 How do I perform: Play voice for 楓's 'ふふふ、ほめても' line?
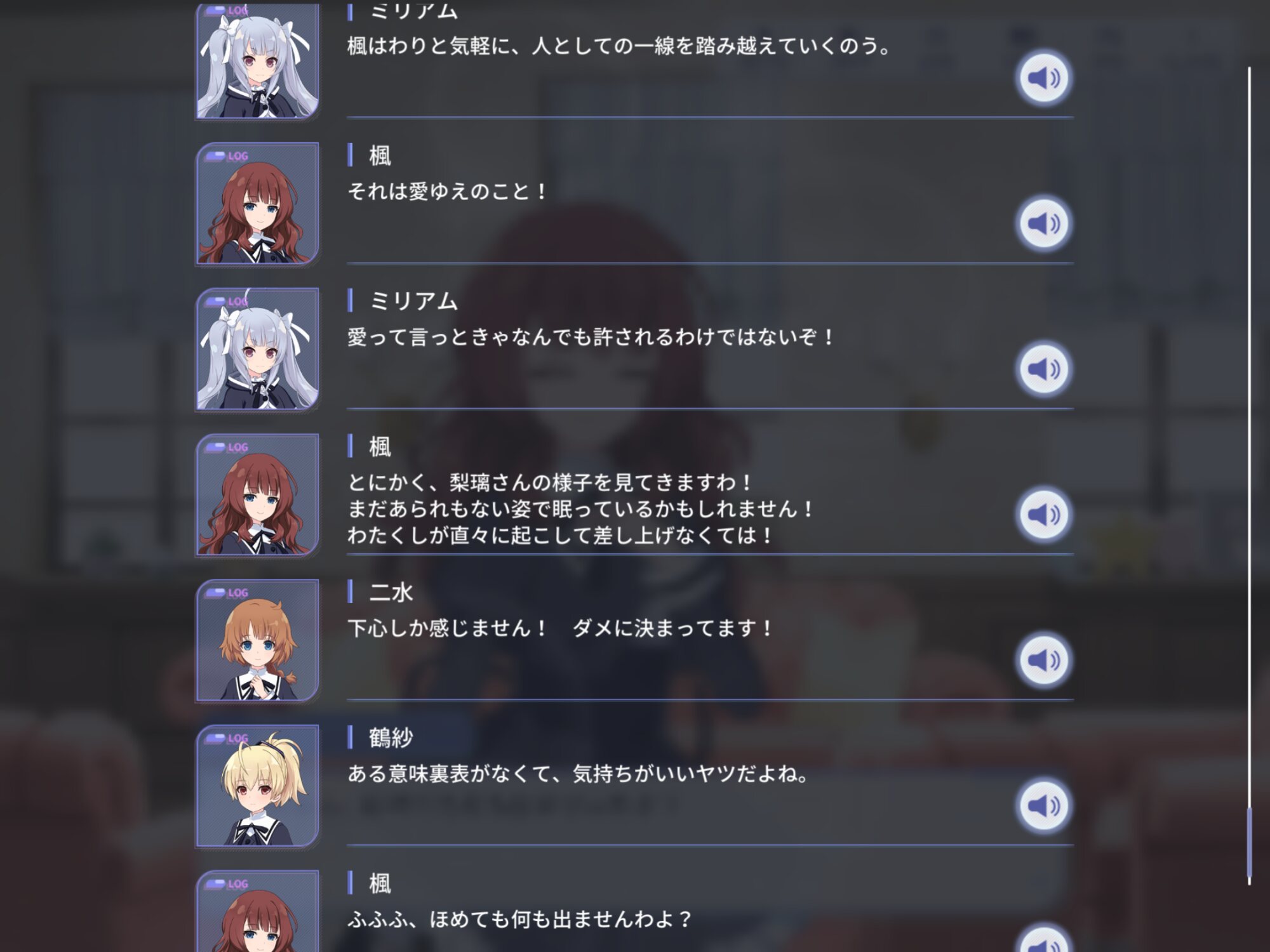(x=1043, y=939)
